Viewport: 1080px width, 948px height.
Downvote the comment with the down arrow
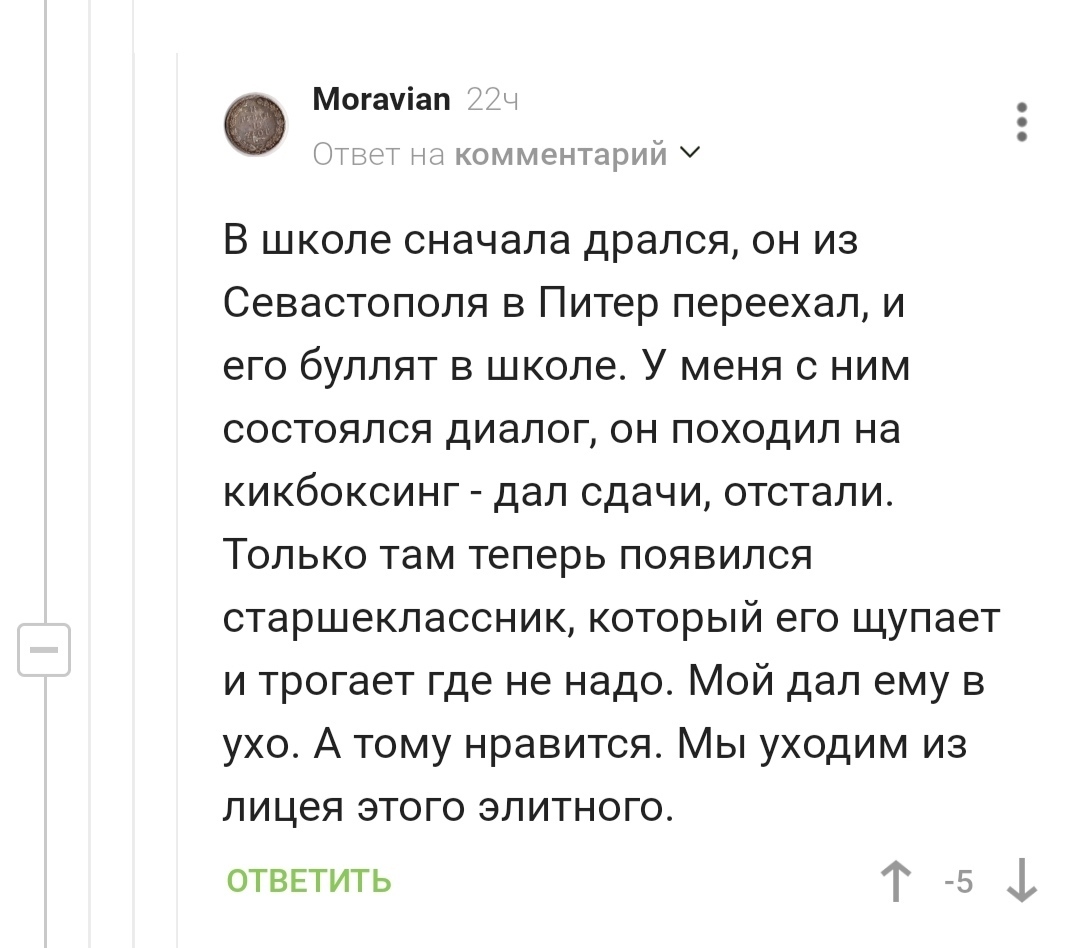(1021, 882)
